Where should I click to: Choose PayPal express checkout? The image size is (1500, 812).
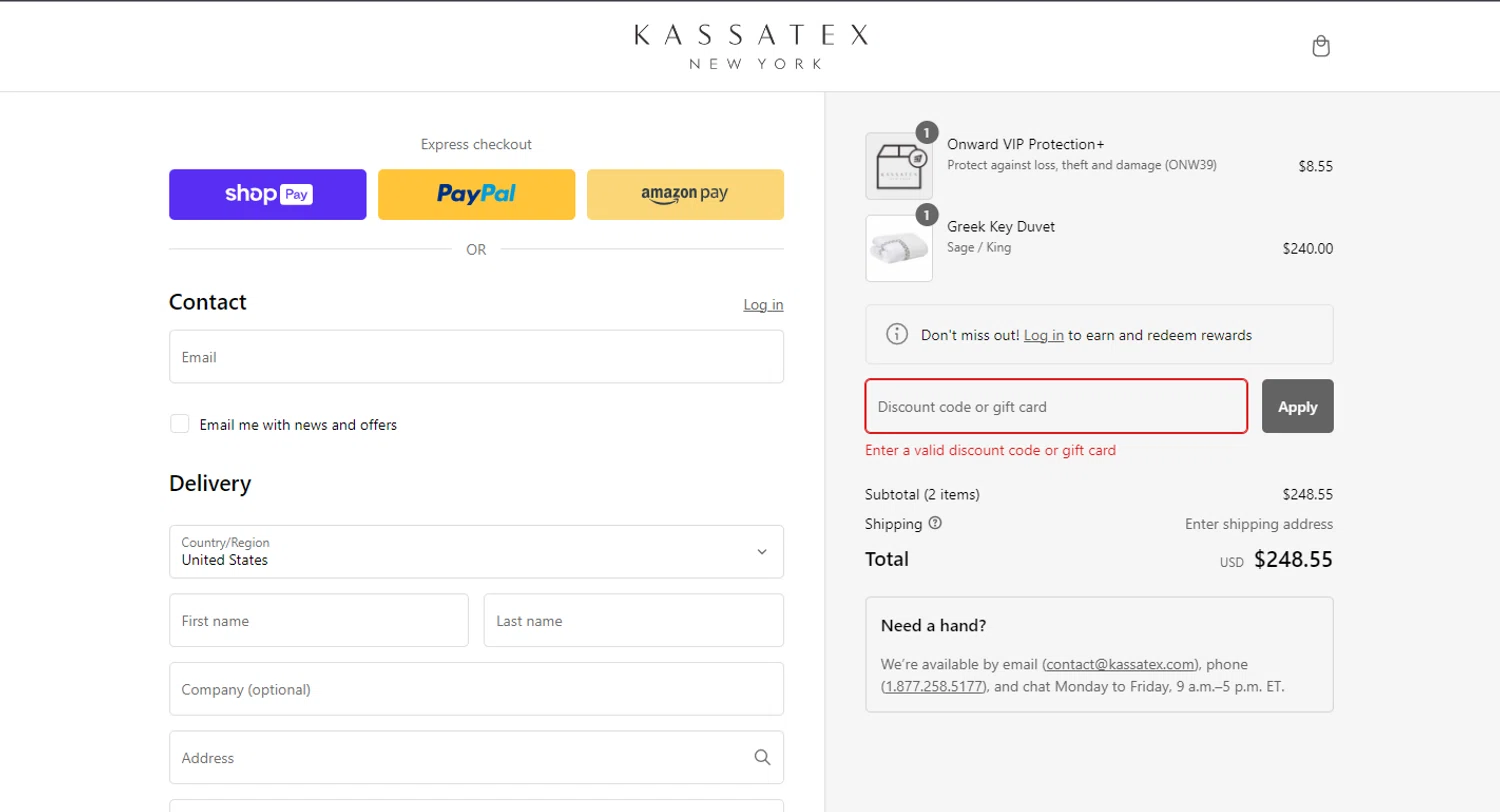coord(476,194)
